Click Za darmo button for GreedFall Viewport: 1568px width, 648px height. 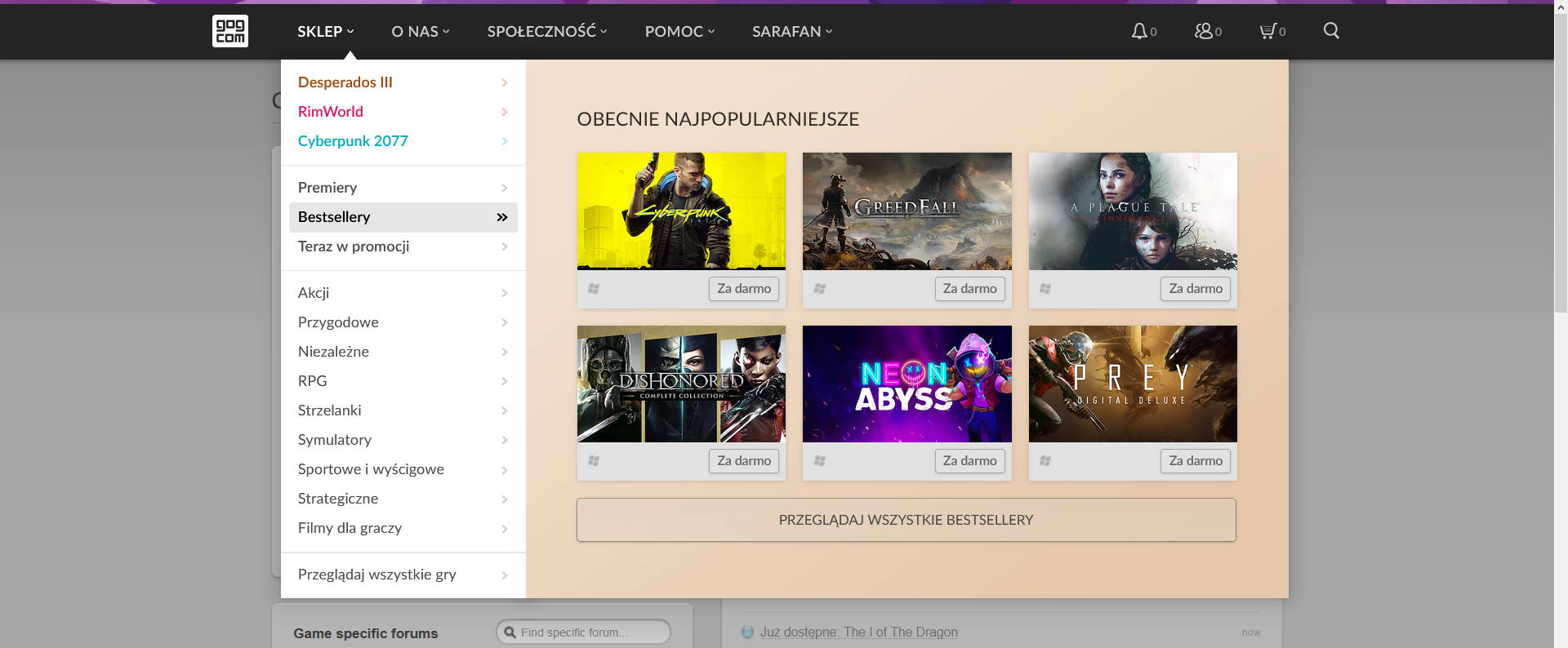pyautogui.click(x=969, y=289)
